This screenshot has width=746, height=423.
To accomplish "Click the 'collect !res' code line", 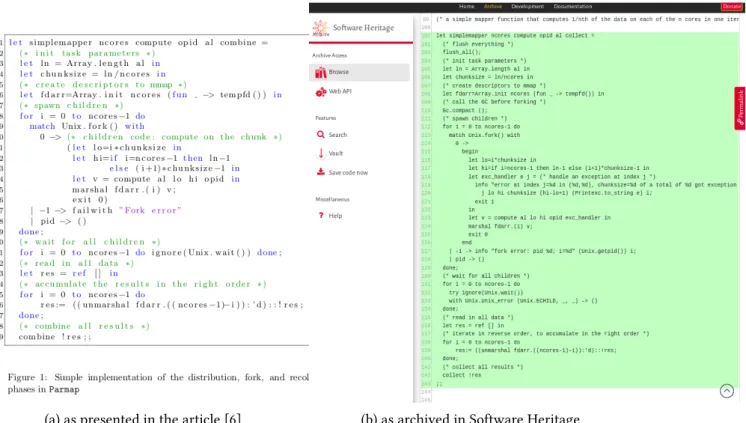I will (461, 375).
